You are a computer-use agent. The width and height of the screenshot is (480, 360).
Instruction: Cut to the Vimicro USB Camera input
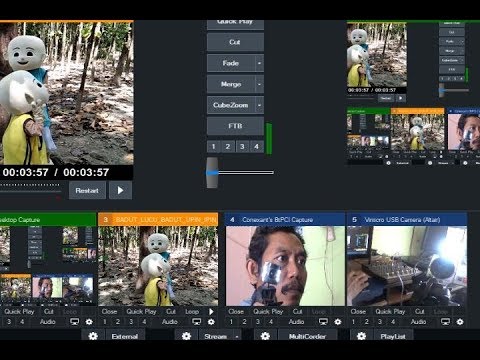coord(420,312)
